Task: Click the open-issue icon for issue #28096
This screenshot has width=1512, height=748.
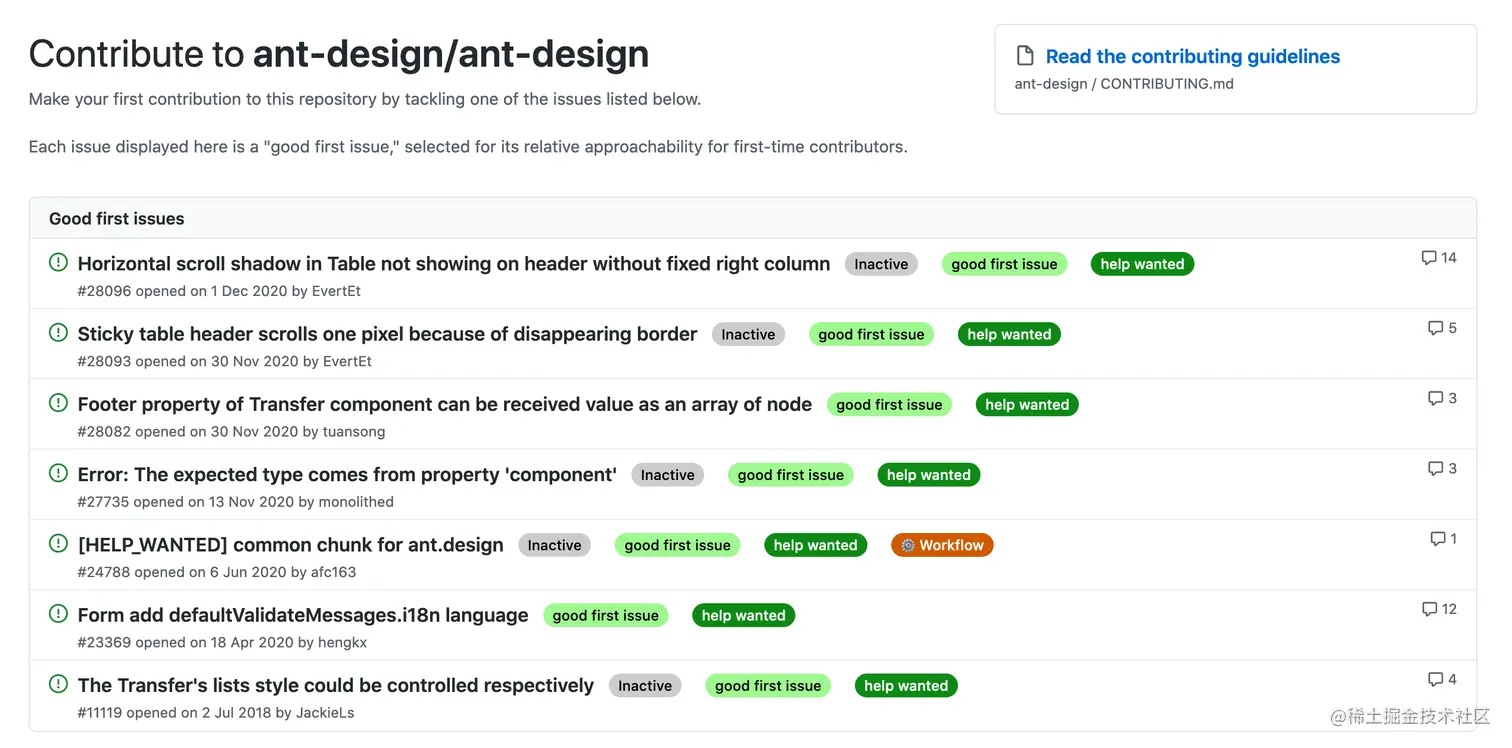Action: (59, 263)
